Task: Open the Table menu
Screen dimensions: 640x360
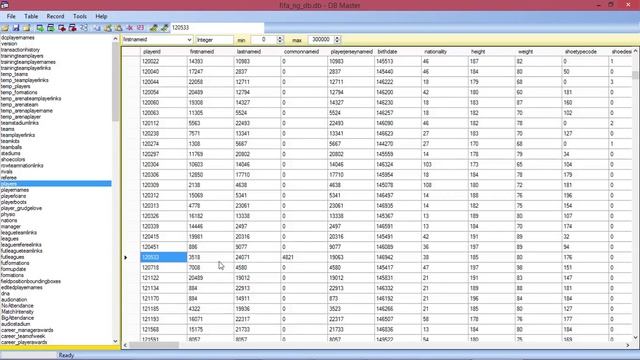Action: coord(31,16)
